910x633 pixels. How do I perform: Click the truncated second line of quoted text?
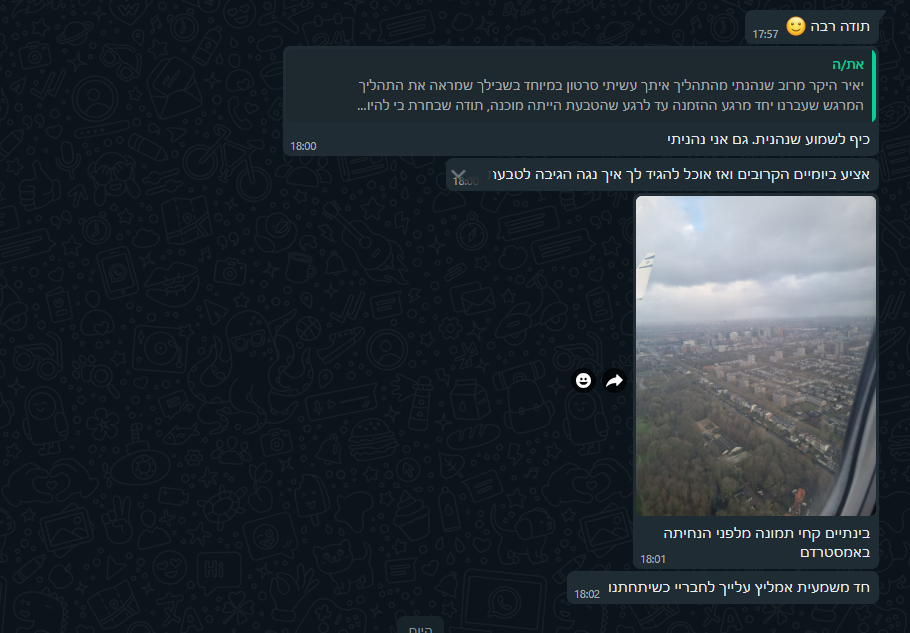610,106
